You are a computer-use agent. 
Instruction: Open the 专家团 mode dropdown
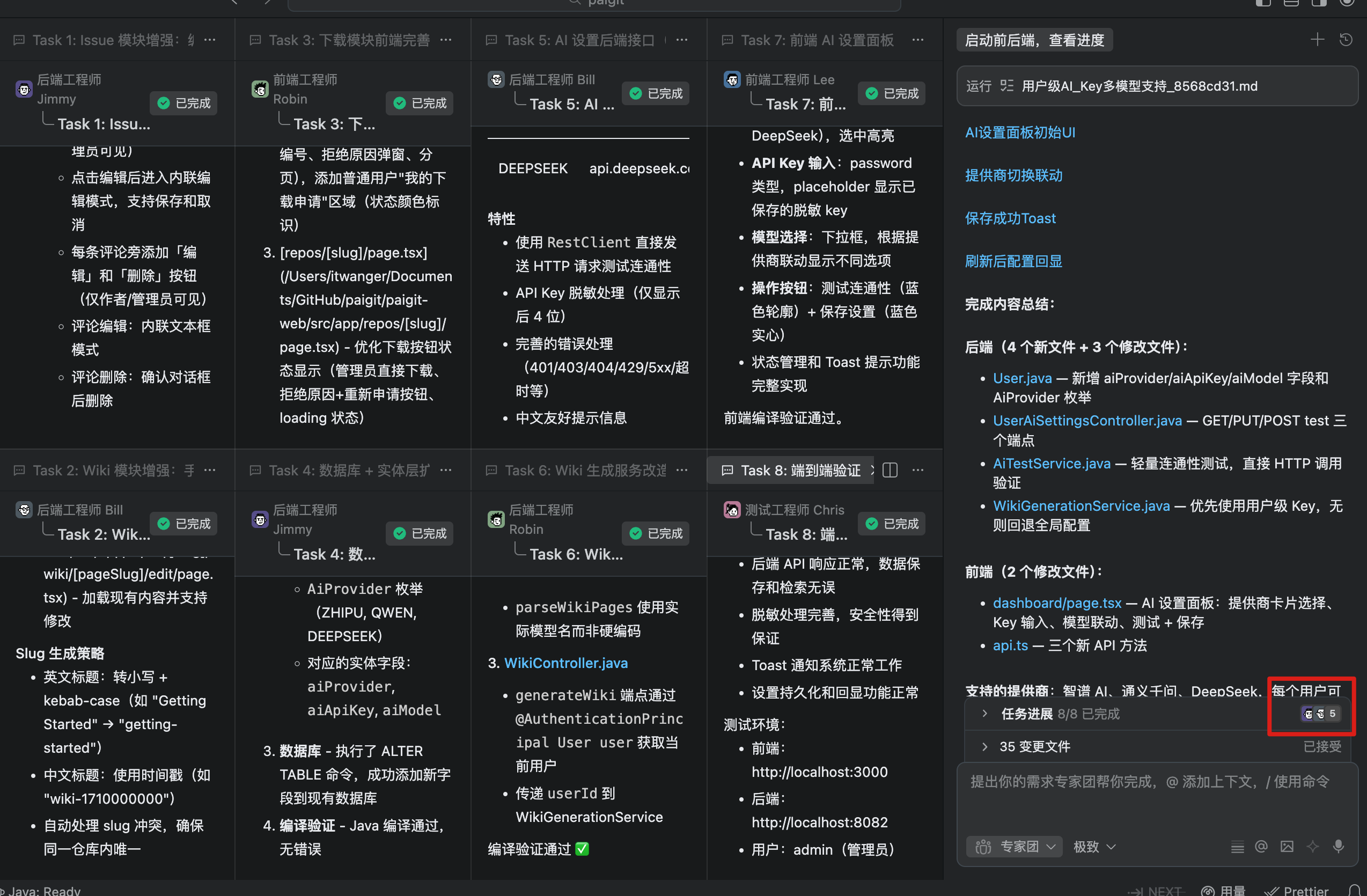[1015, 846]
